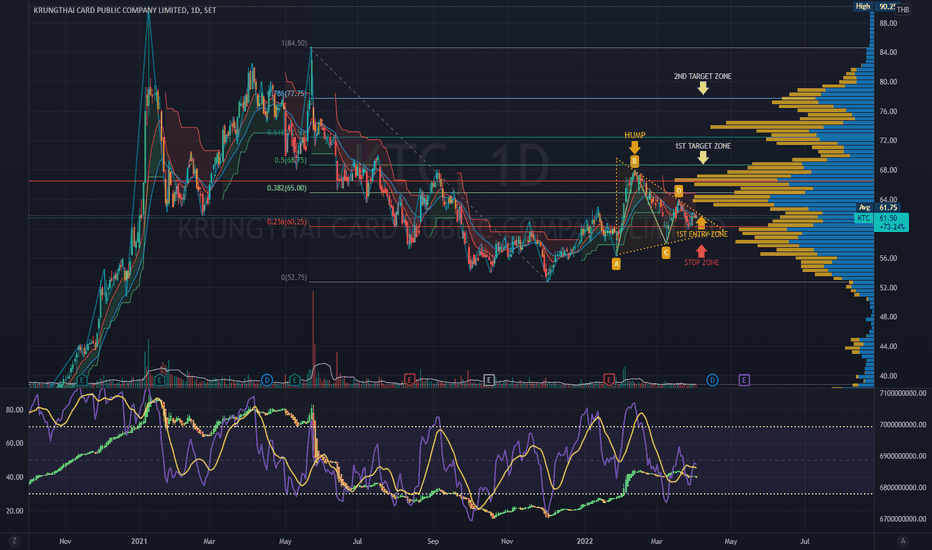Select the orange up arrow above 1ST ENTRY ZONE
The height and width of the screenshot is (550, 932).
tap(701, 222)
